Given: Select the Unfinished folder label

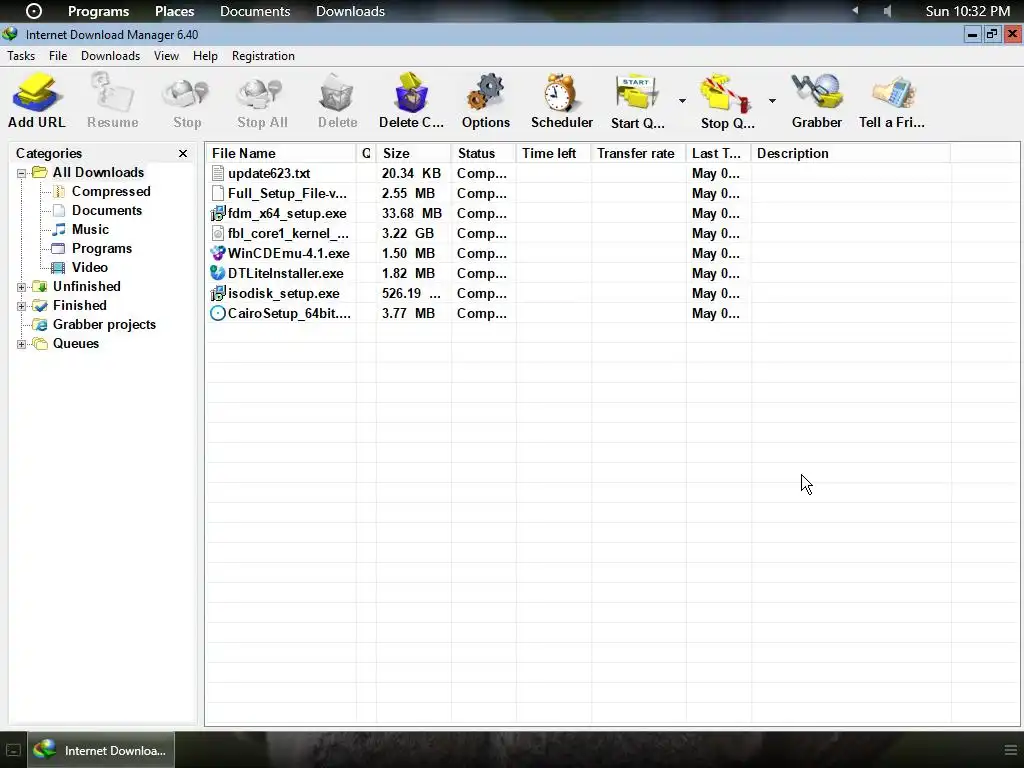Looking at the screenshot, I should [87, 286].
